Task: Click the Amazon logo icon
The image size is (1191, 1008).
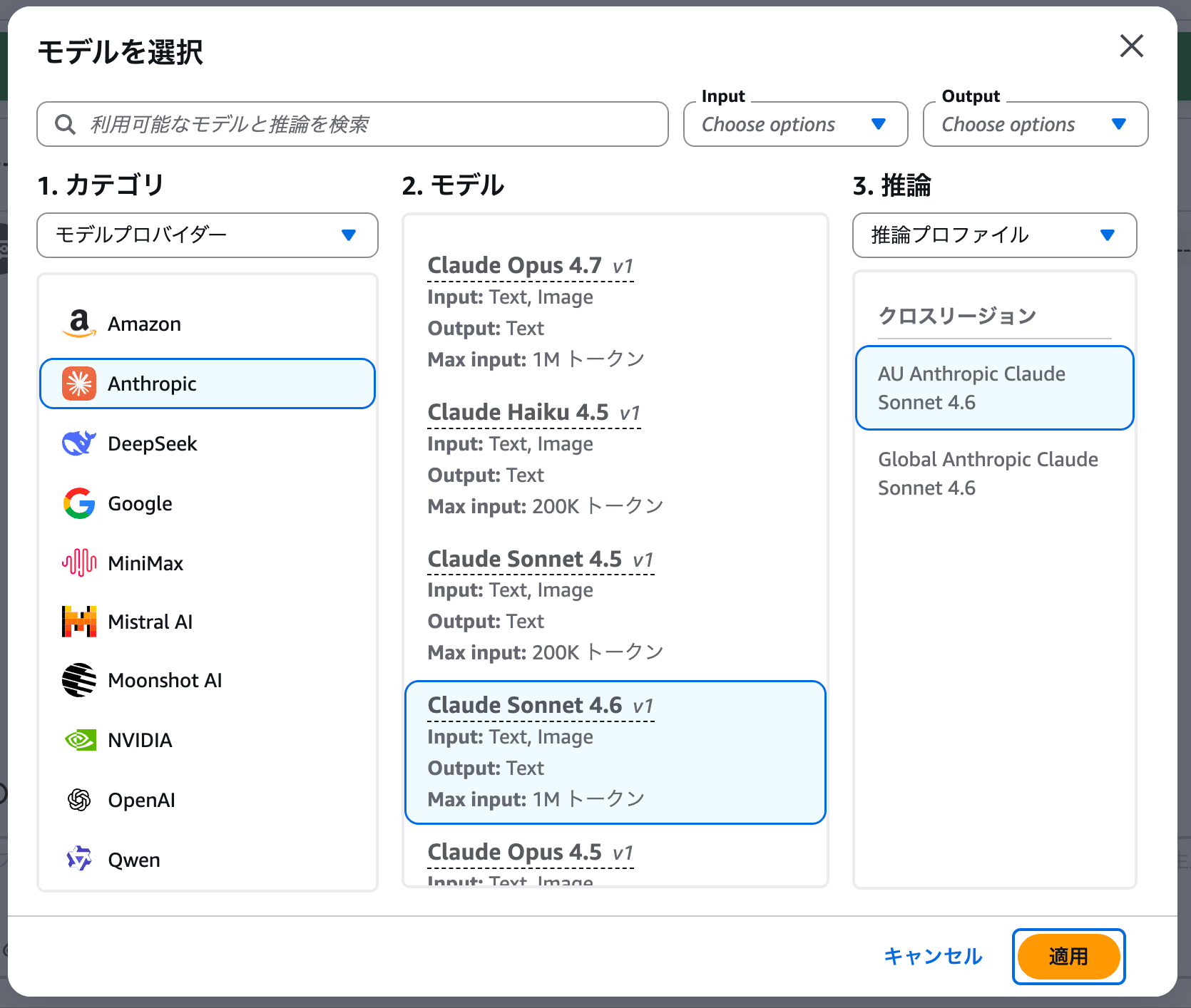Action: 79,324
